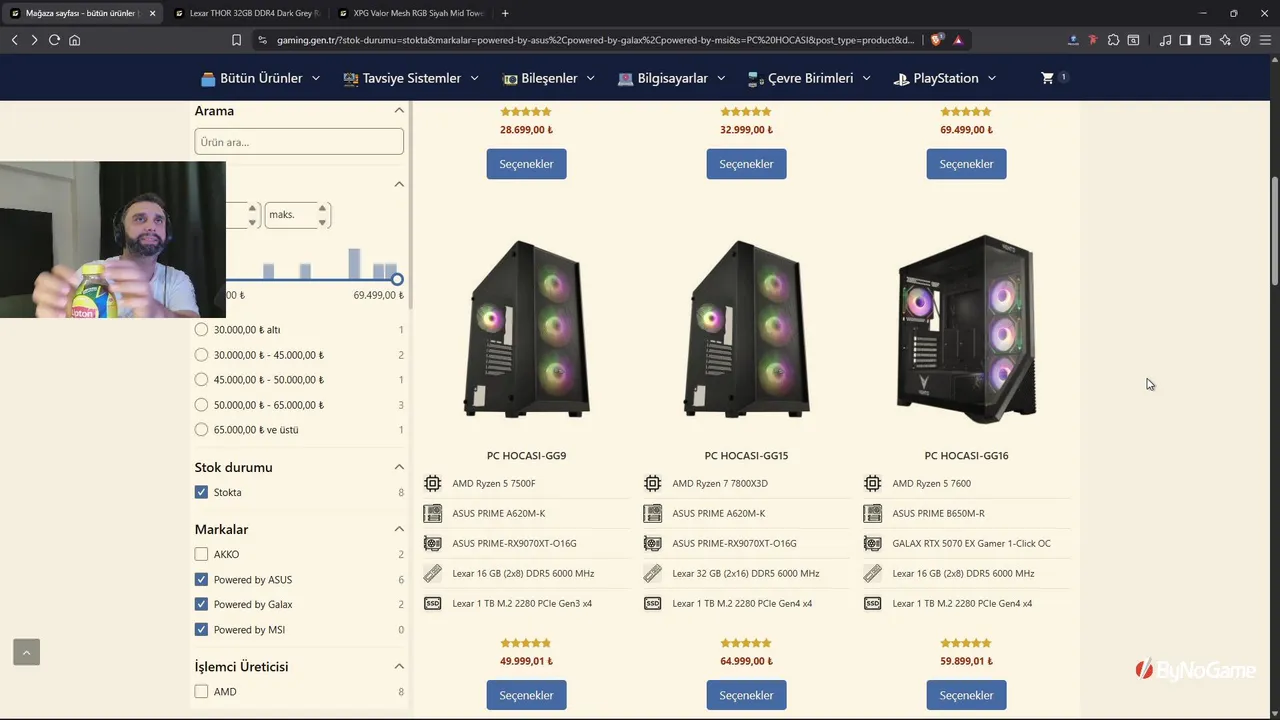
Task: Click the SSD icon in PC HOCASI-GG15 specs
Action: pyautogui.click(x=653, y=603)
